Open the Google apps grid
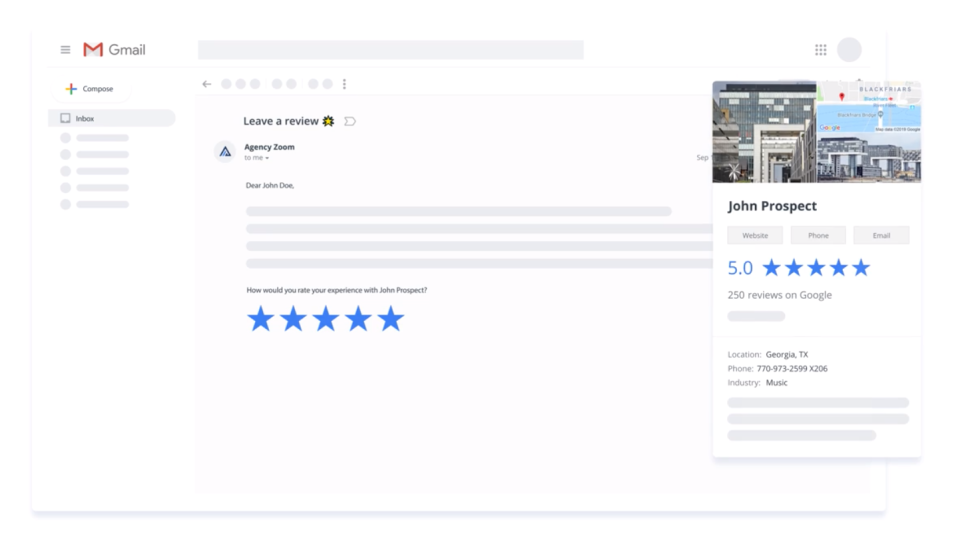This screenshot has height=542, width=960. [820, 50]
